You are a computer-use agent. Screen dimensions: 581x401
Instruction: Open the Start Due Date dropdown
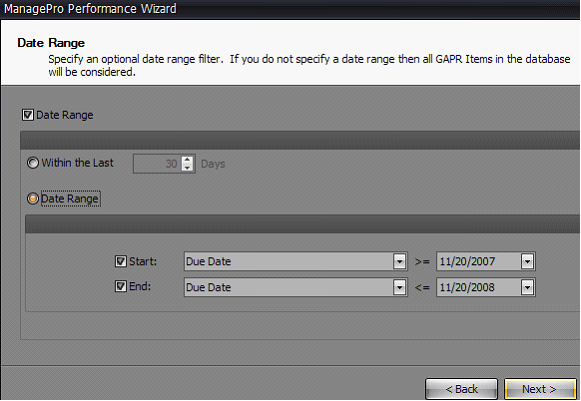[x=399, y=261]
